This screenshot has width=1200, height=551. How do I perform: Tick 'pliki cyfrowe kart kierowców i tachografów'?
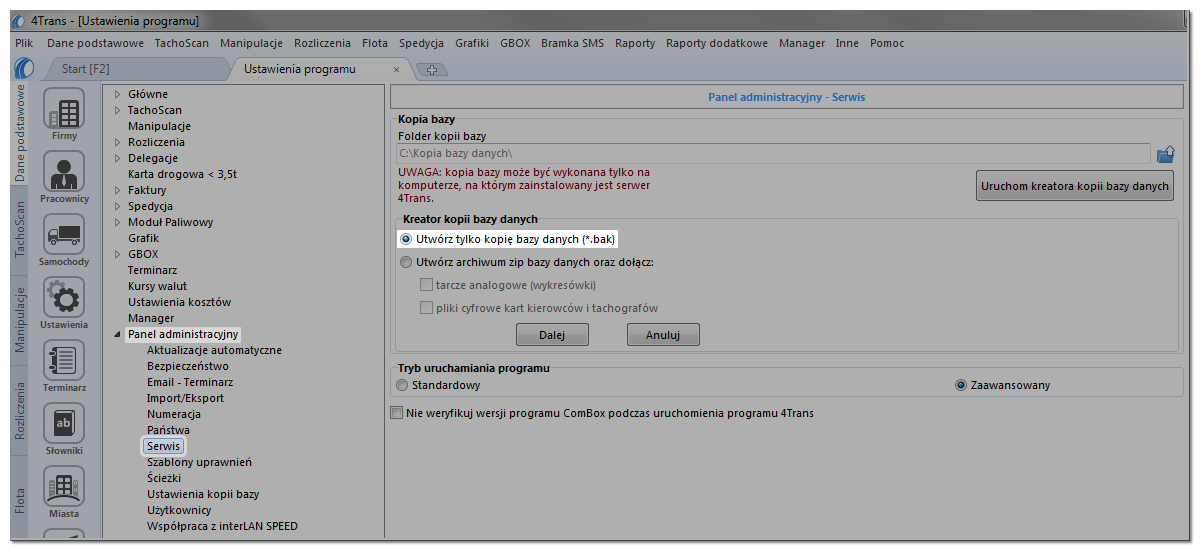click(427, 308)
